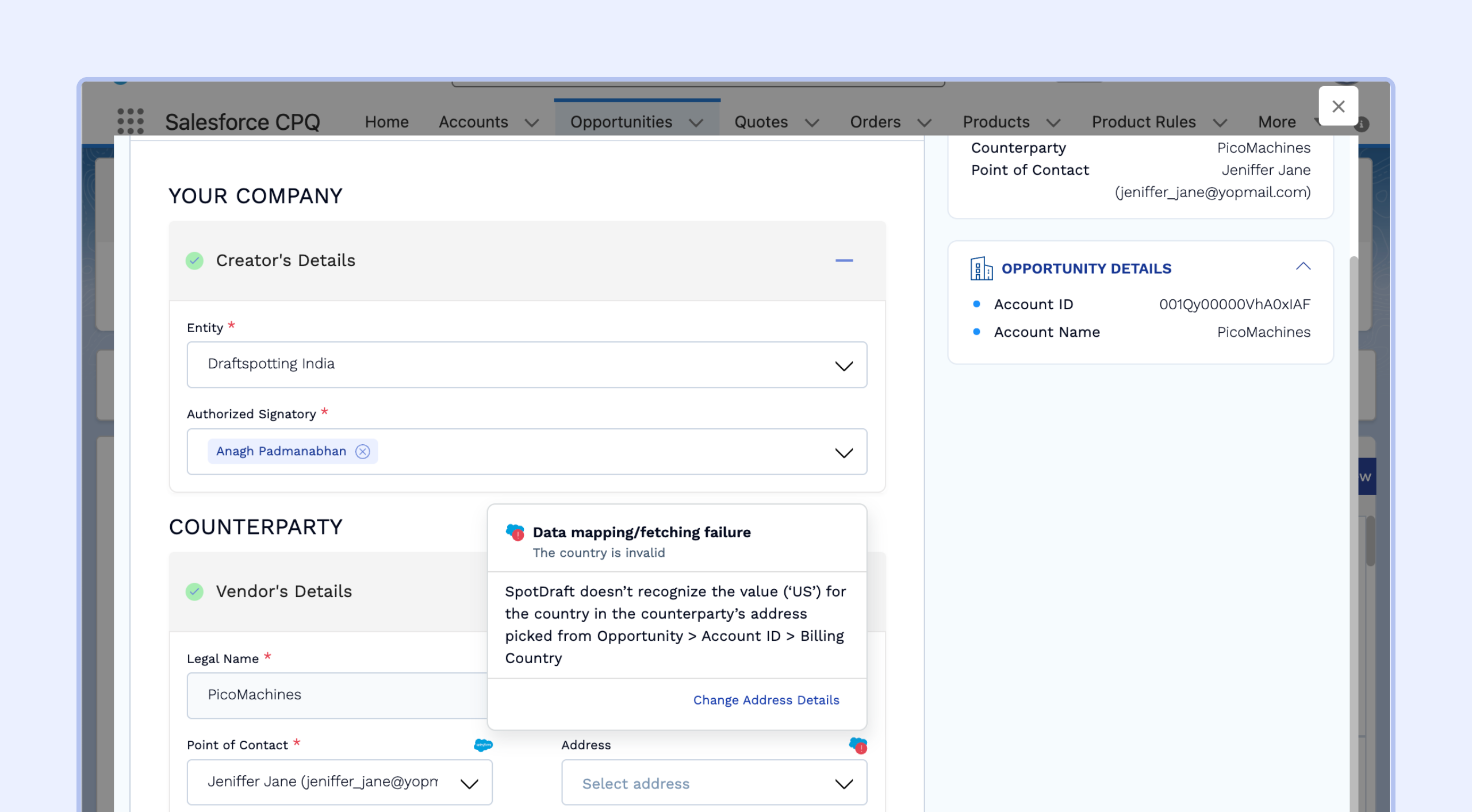Click the error cloud icon in failure popup

515,532
